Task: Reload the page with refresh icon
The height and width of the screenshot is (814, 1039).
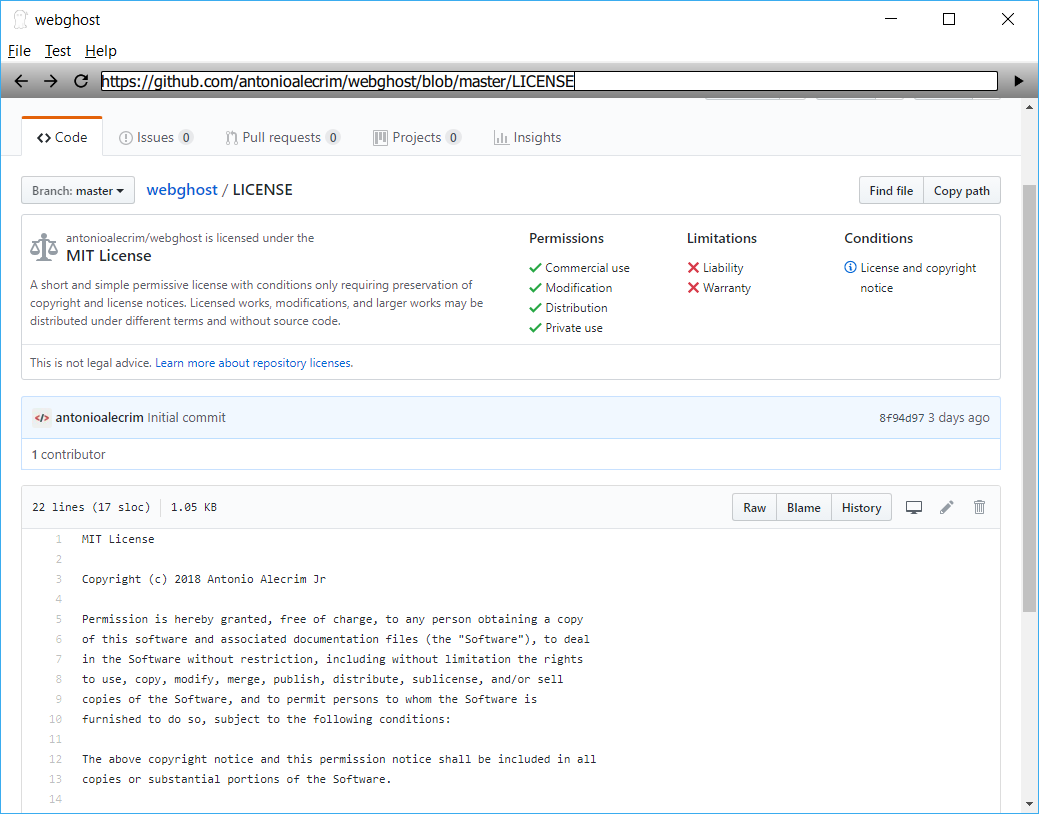Action: pos(81,81)
